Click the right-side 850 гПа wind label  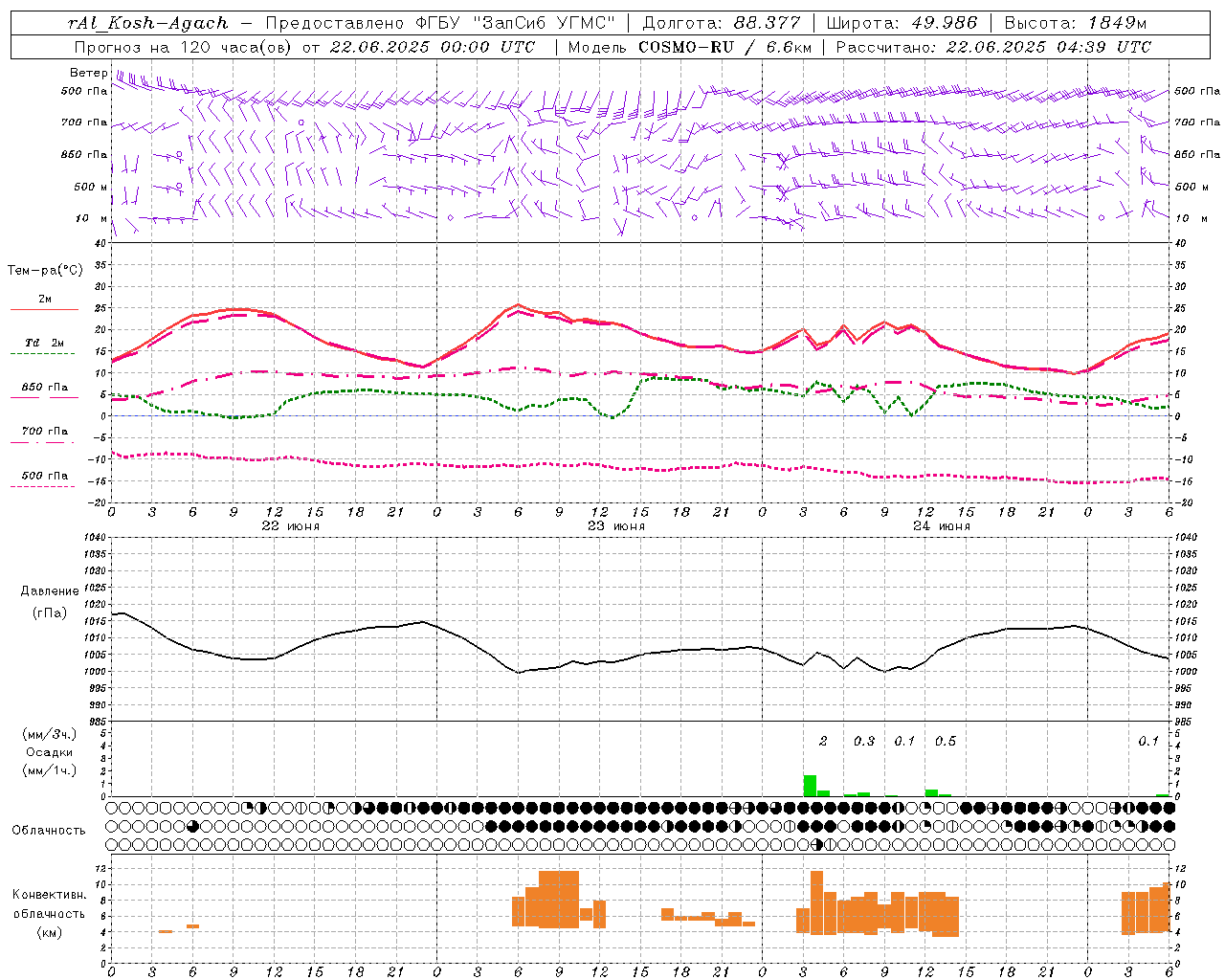tap(1197, 154)
